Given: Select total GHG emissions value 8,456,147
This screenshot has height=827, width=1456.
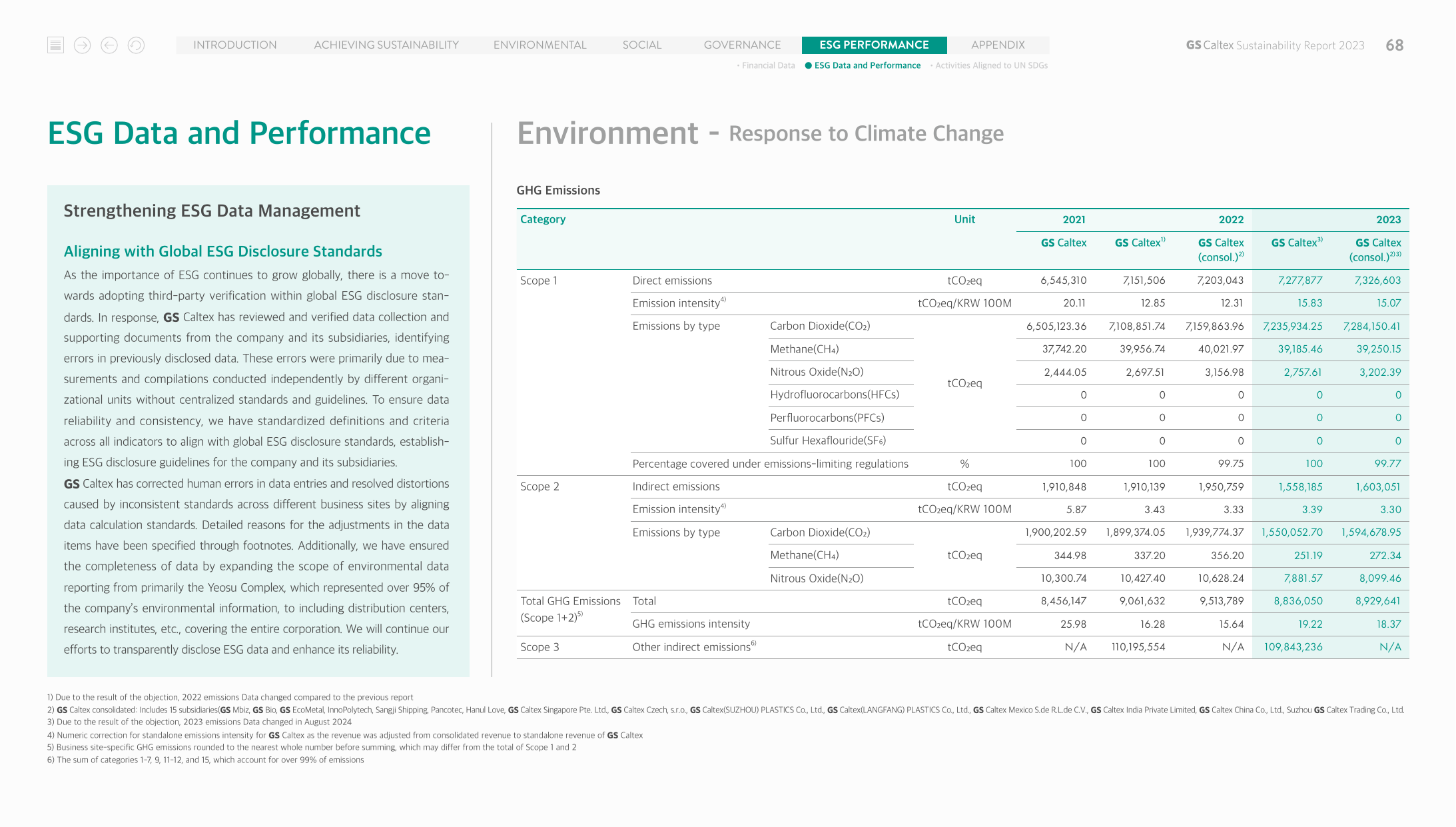Looking at the screenshot, I should [x=1064, y=601].
